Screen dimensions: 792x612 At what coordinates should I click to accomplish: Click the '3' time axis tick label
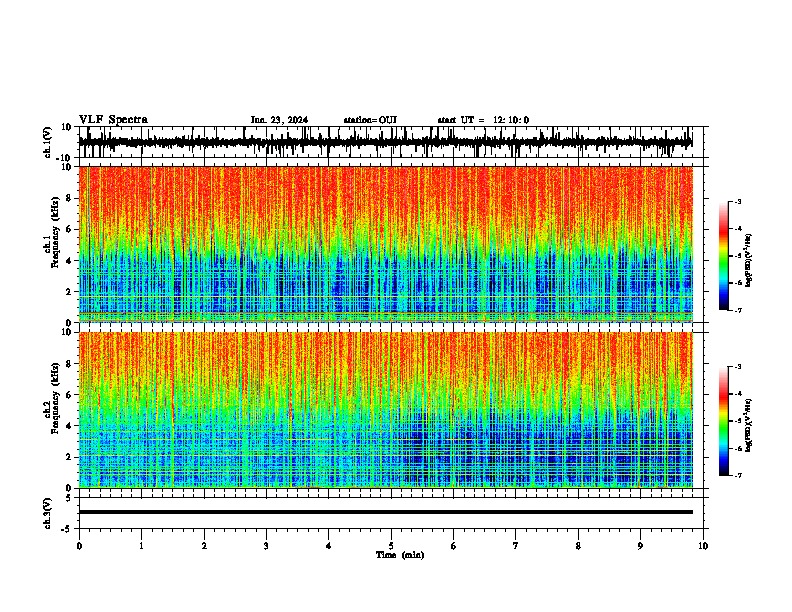point(266,546)
